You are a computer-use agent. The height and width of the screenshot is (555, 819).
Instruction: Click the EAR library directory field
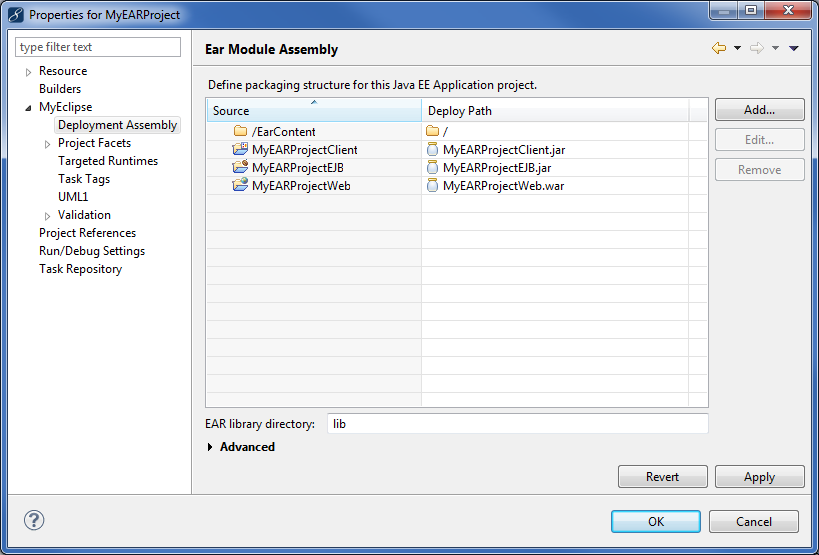pyautogui.click(x=517, y=424)
